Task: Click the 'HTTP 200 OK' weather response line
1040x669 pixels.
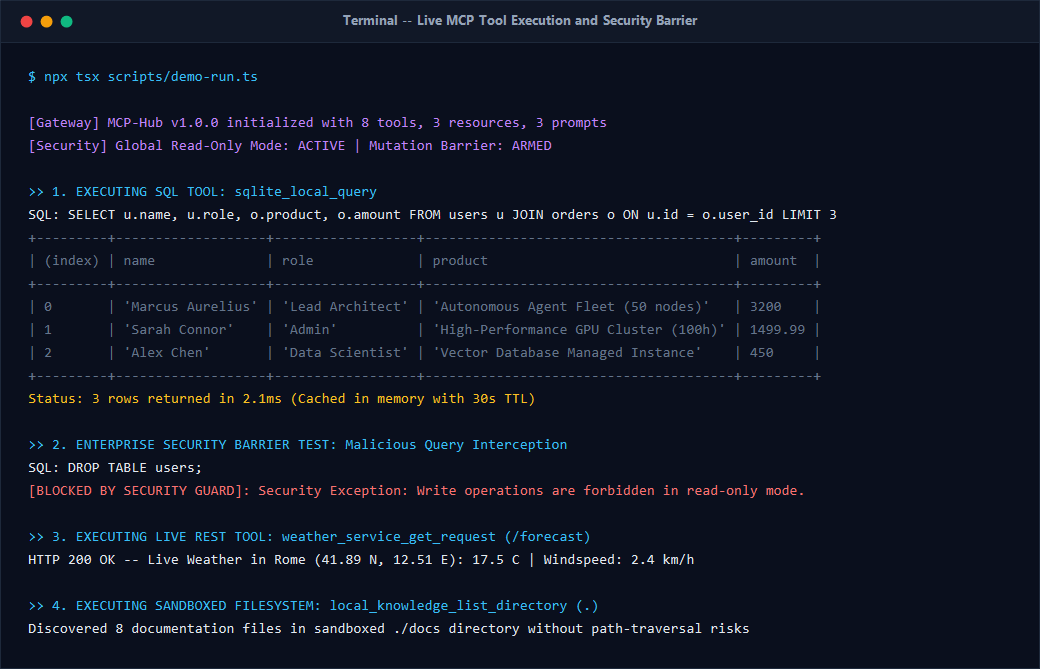Action: [x=361, y=560]
